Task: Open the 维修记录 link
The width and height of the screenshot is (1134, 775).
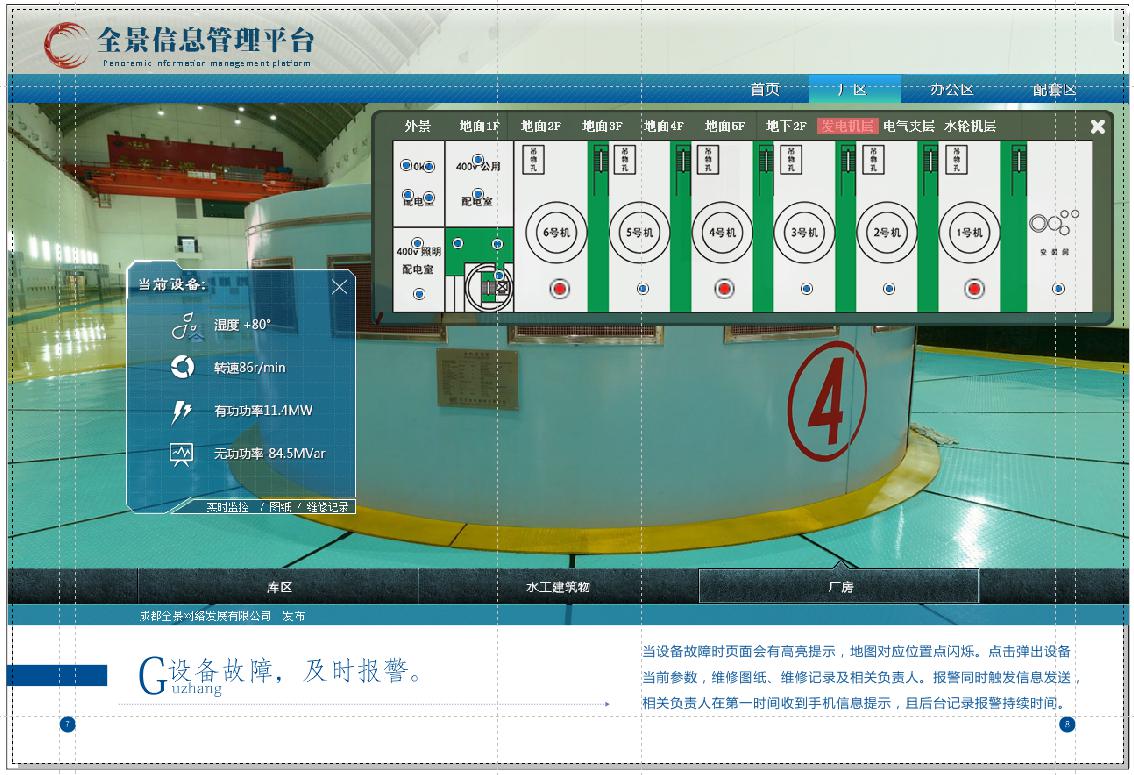Action: [327, 507]
